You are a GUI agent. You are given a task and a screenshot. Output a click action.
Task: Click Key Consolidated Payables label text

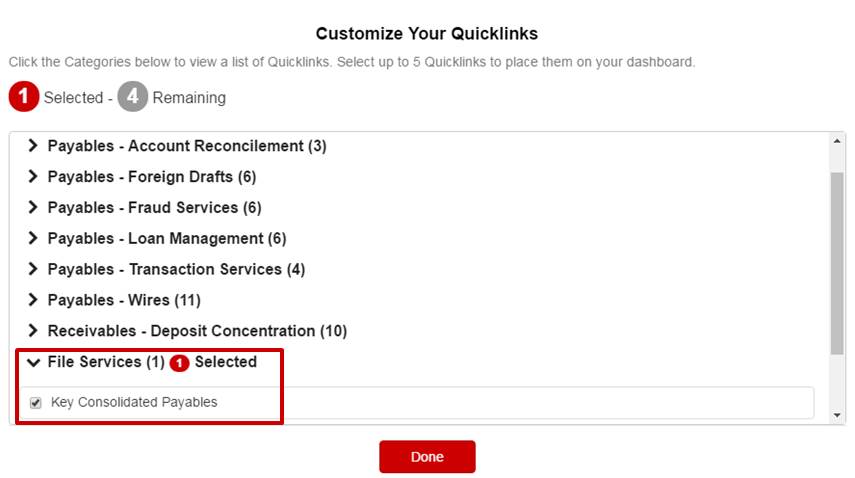(134, 402)
